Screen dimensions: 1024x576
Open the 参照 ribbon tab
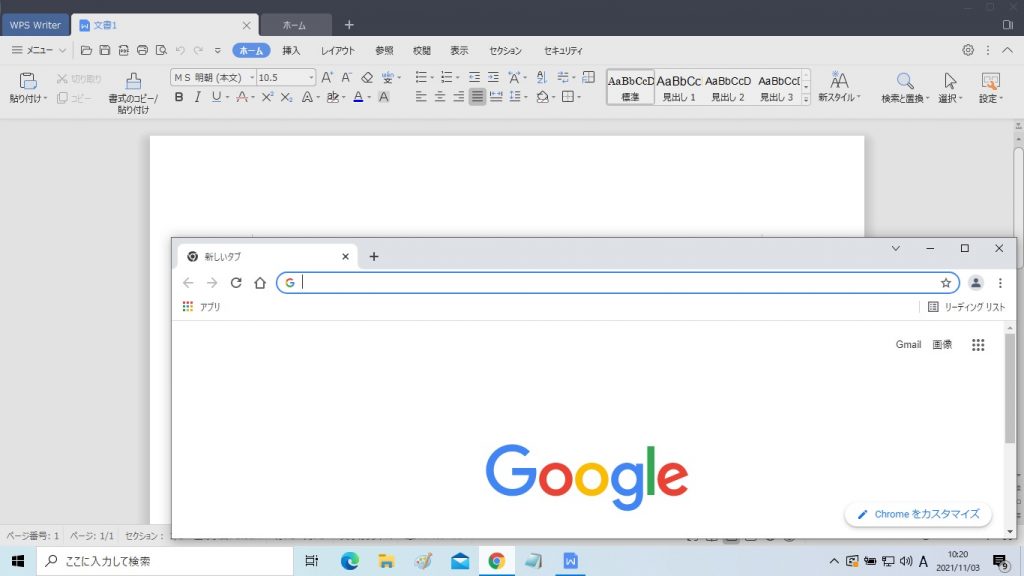[x=384, y=50]
